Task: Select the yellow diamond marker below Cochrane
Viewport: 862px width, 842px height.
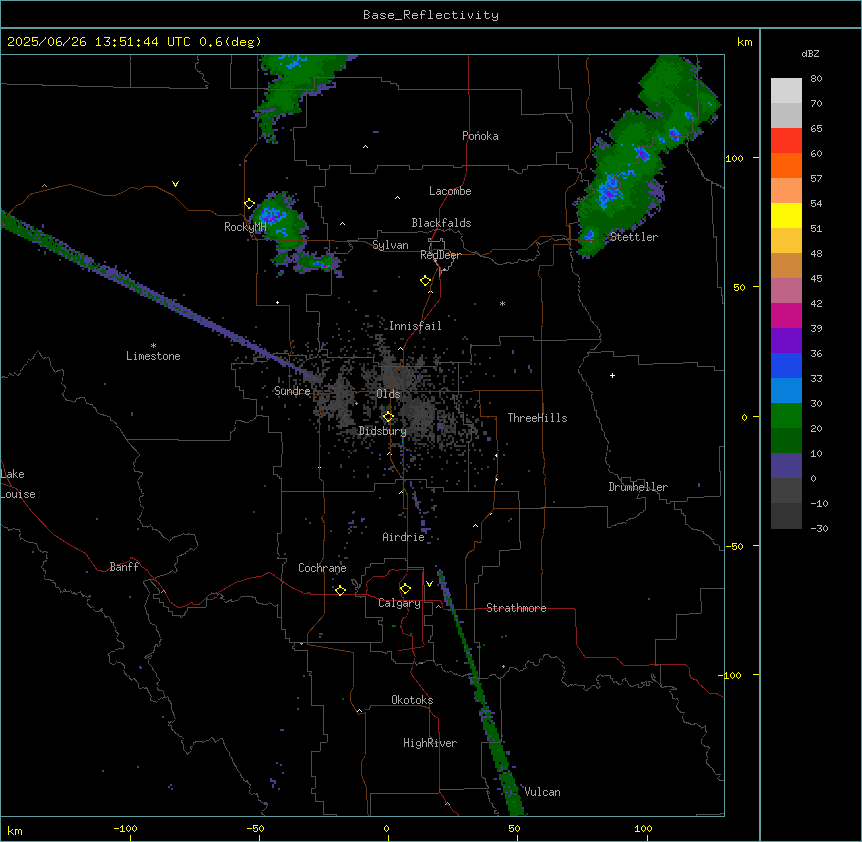Action: (340, 590)
